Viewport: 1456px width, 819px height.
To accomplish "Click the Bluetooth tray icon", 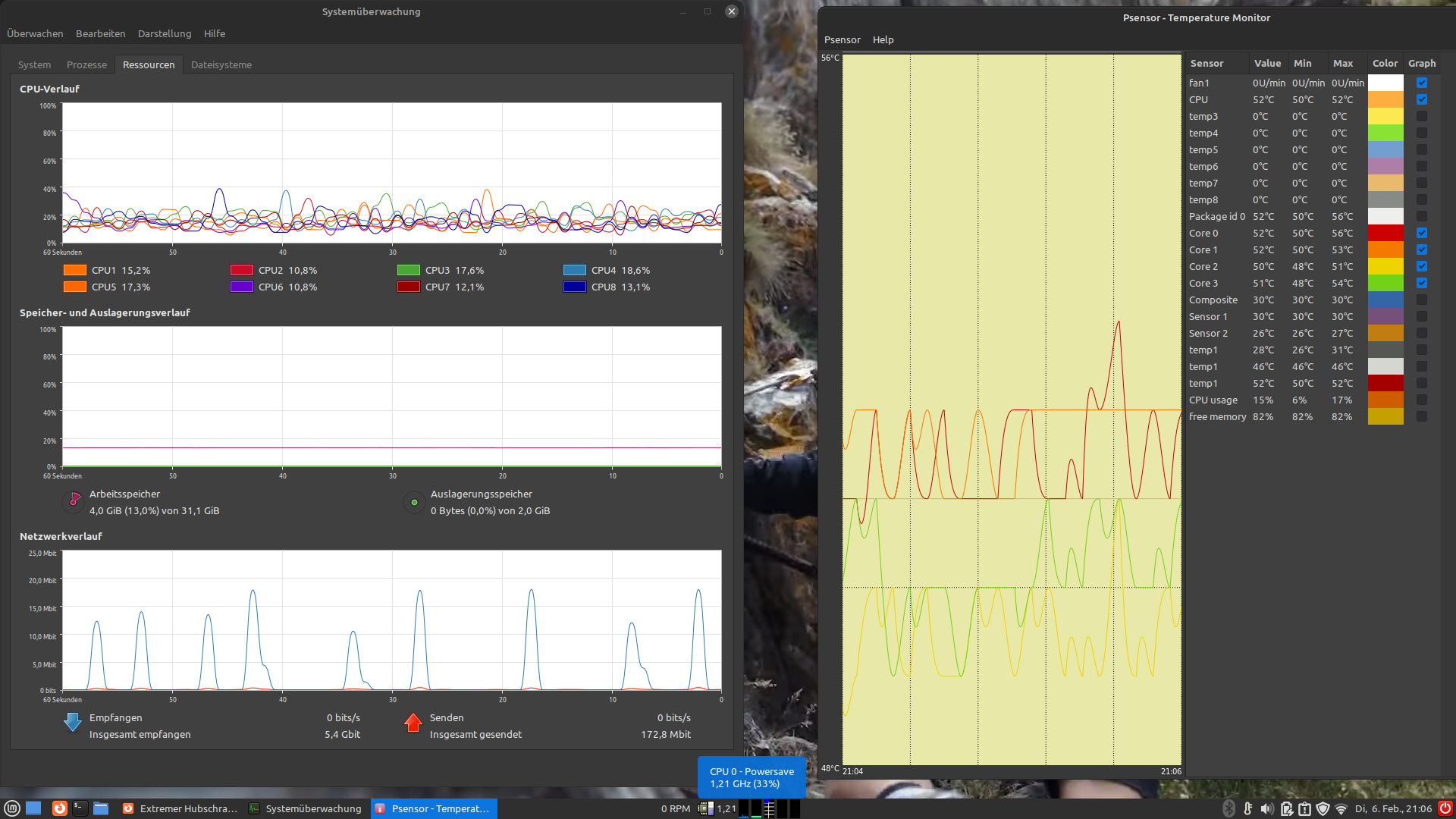I will click(x=1229, y=808).
